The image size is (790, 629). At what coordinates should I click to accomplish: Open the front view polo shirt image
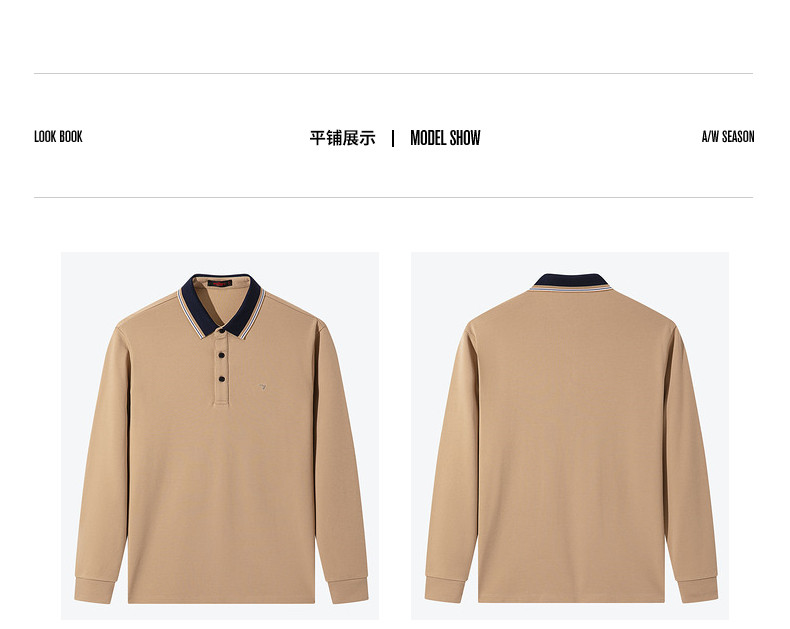pos(220,436)
